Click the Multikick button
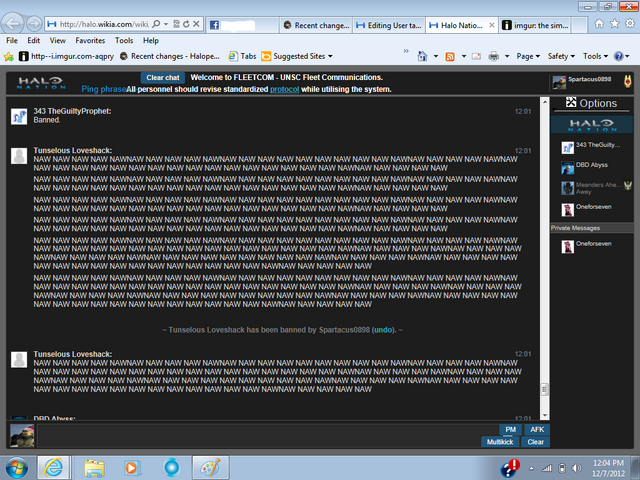 (500, 442)
